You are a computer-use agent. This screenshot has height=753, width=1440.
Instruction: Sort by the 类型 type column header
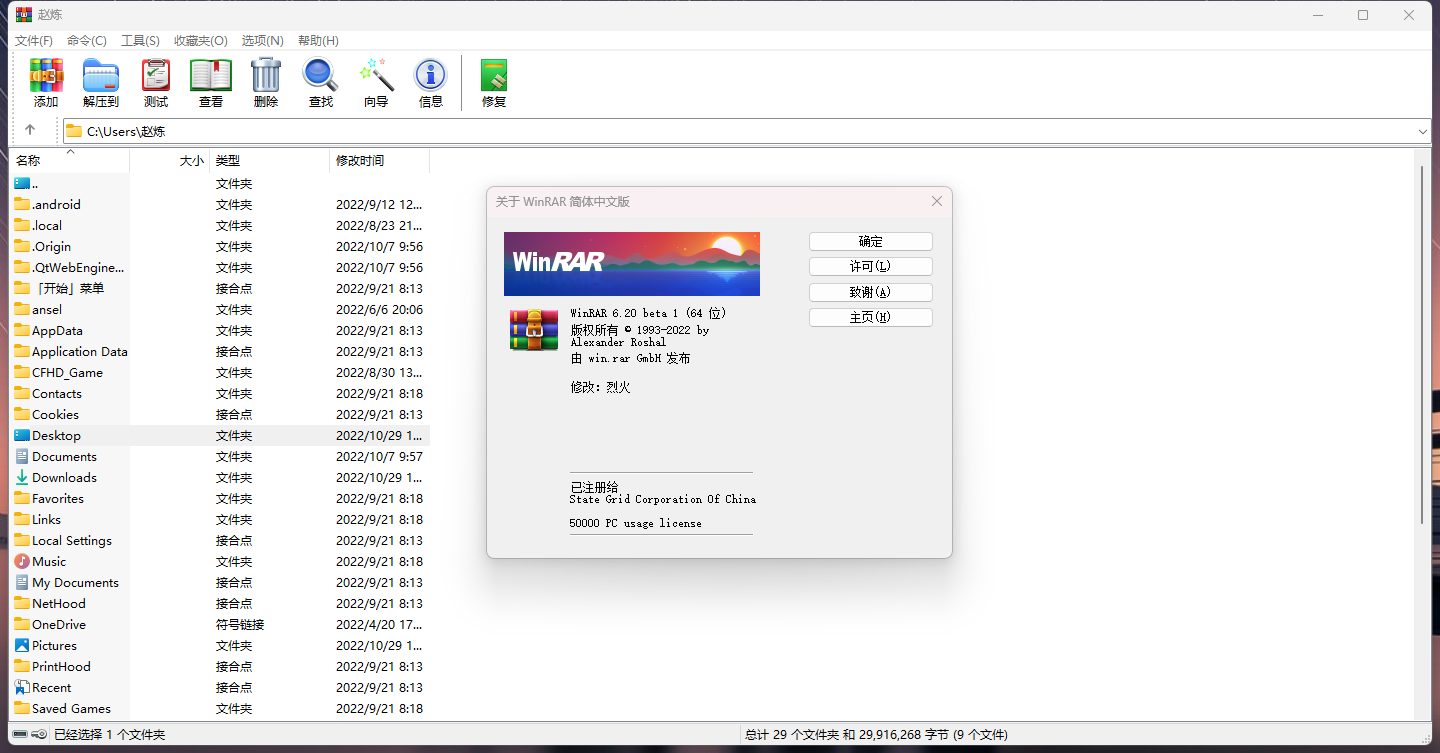(270, 160)
